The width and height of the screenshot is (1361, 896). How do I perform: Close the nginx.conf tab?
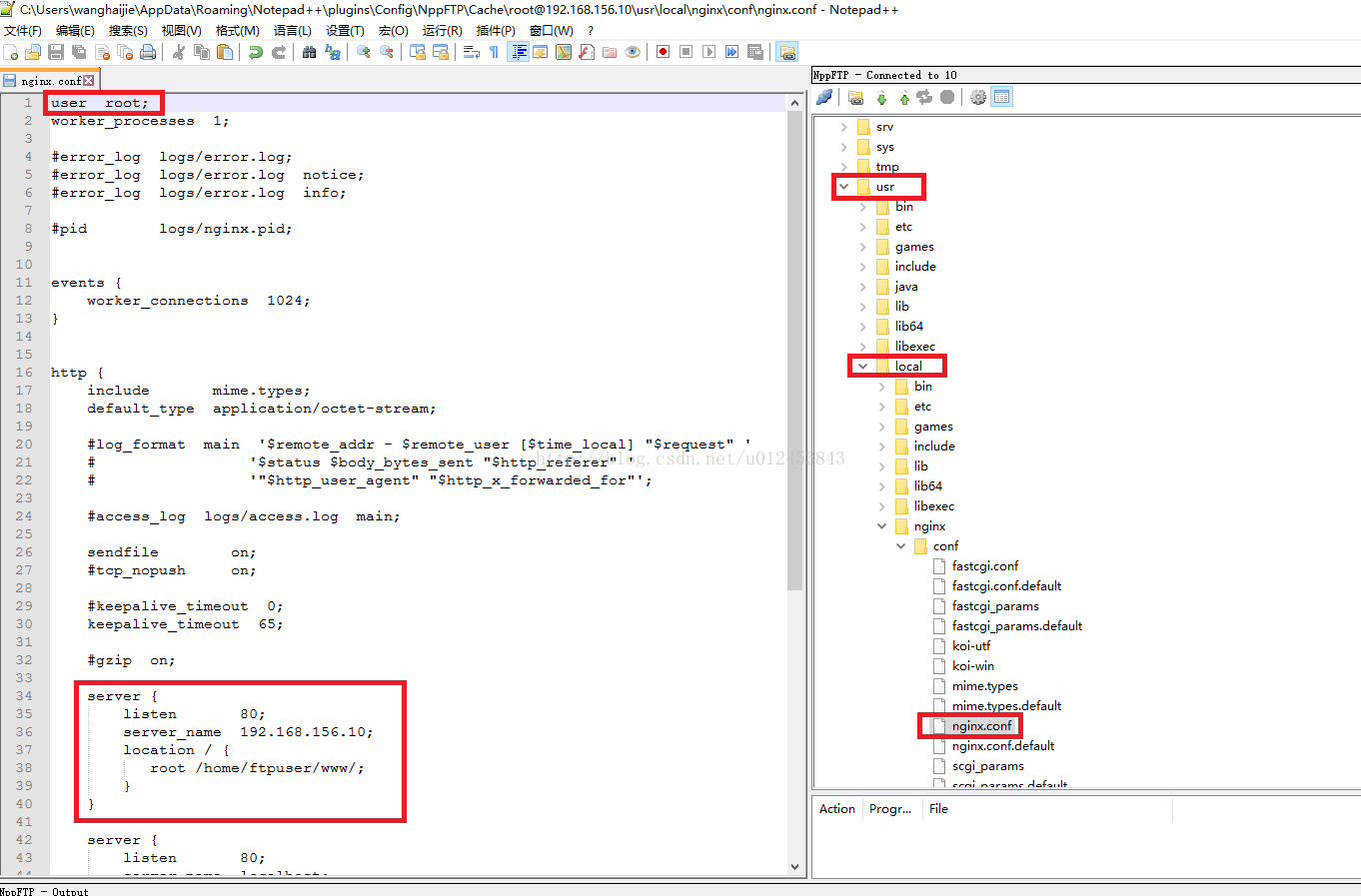(x=89, y=80)
